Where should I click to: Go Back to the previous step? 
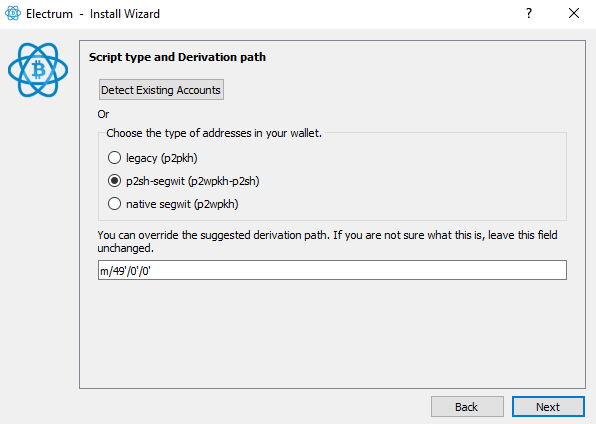[x=467, y=407]
